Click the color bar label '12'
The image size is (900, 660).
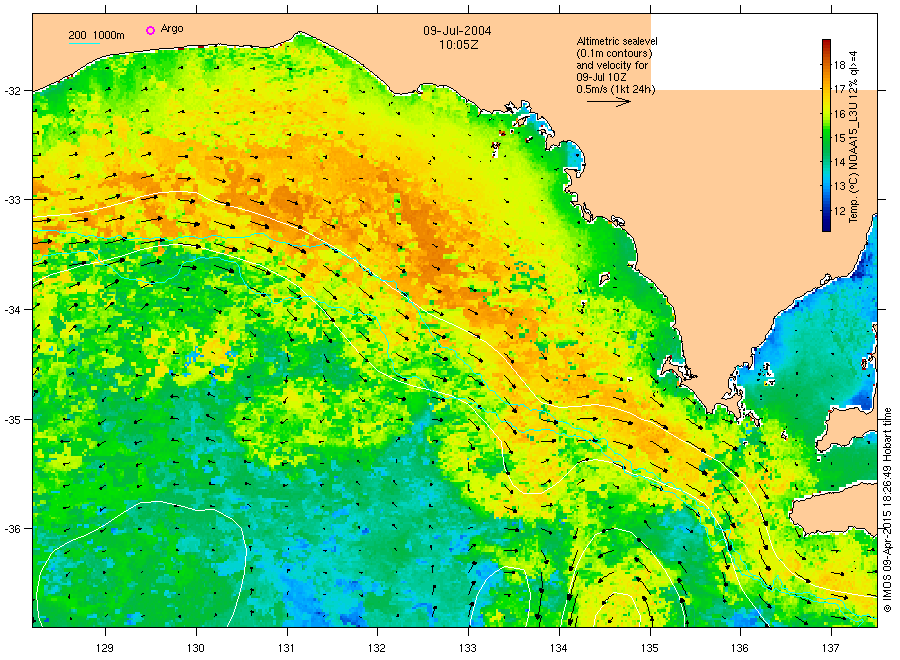click(840, 211)
